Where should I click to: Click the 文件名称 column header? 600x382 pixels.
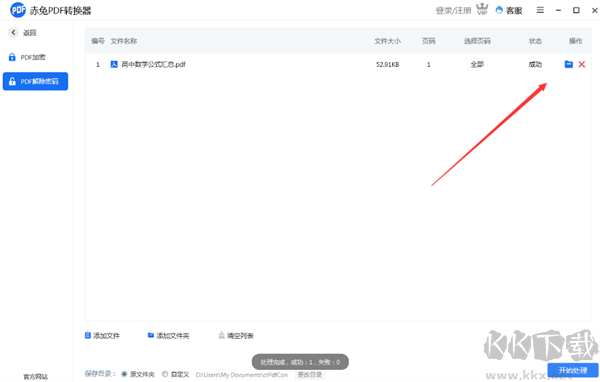point(124,41)
